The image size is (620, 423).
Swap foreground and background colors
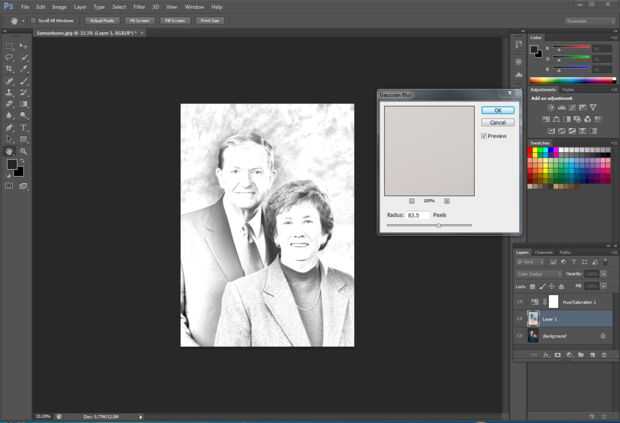click(22, 161)
